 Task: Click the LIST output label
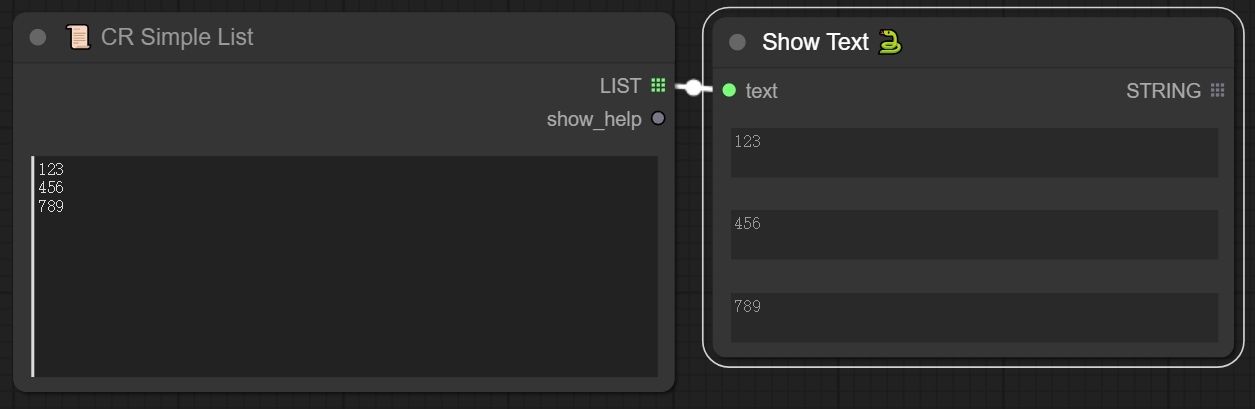click(620, 86)
